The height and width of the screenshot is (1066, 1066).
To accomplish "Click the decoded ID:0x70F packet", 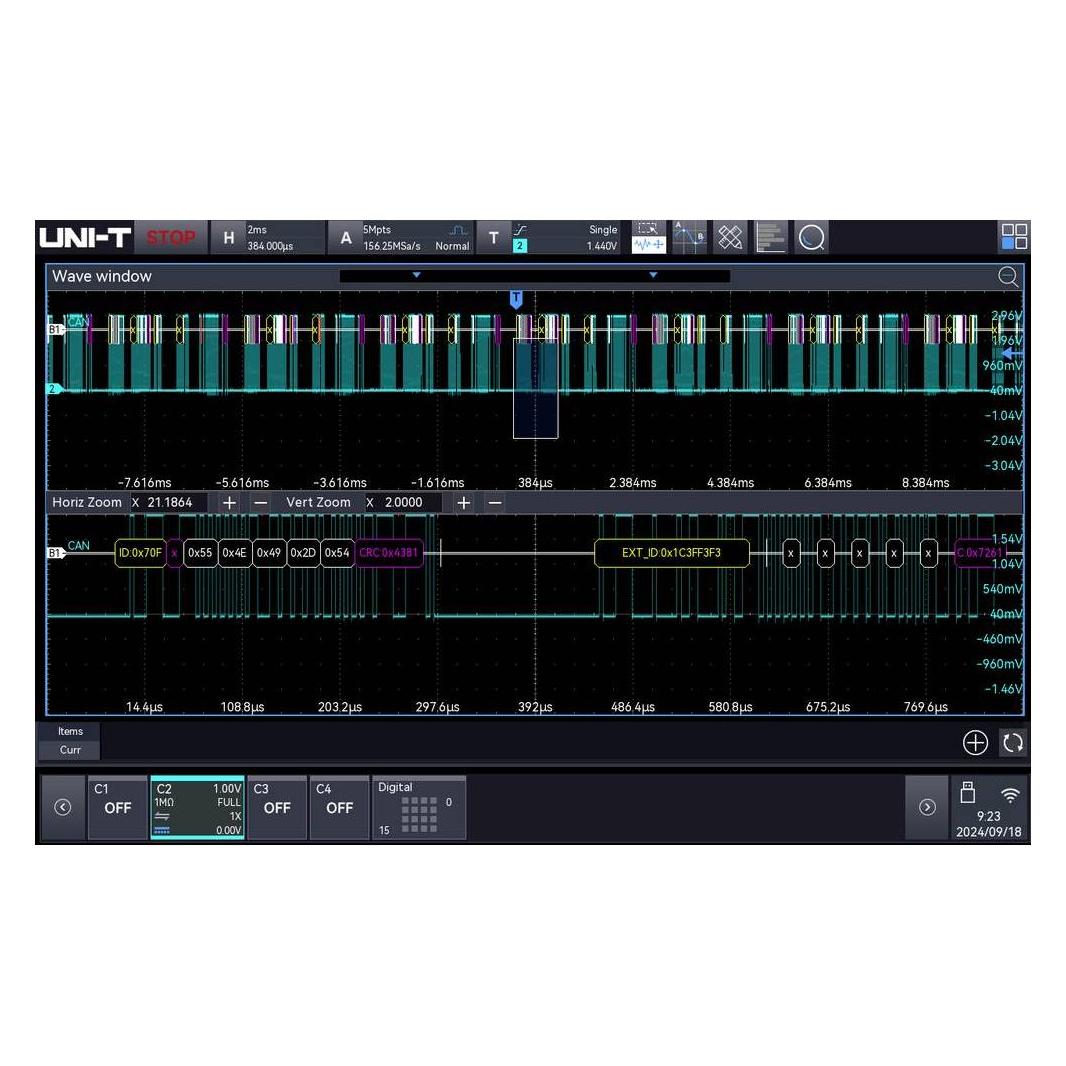I will click(140, 553).
